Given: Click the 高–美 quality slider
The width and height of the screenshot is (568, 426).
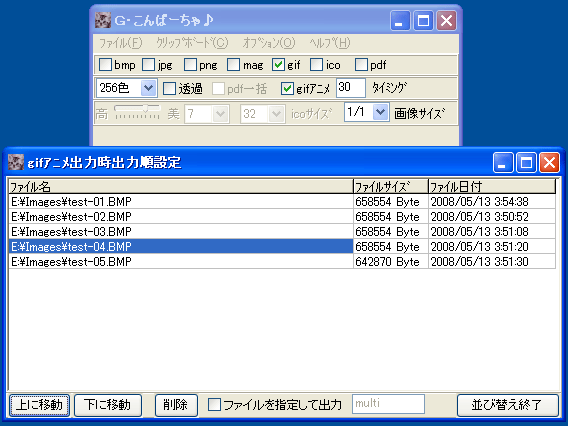Looking at the screenshot, I should click(137, 112).
